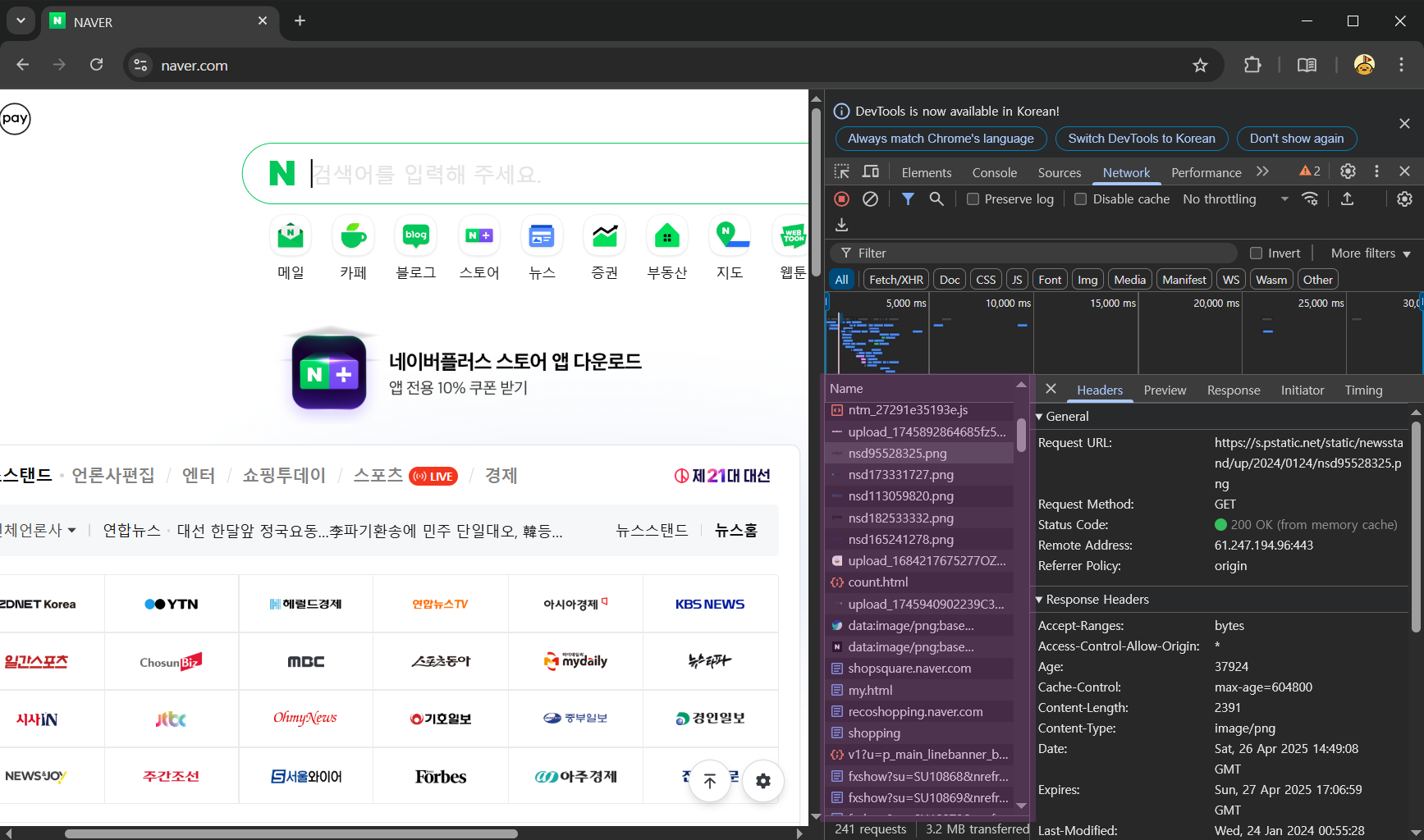The width and height of the screenshot is (1424, 840).
Task: Open the Chrome tab search dropdown arrow
Action: pyautogui.click(x=21, y=21)
